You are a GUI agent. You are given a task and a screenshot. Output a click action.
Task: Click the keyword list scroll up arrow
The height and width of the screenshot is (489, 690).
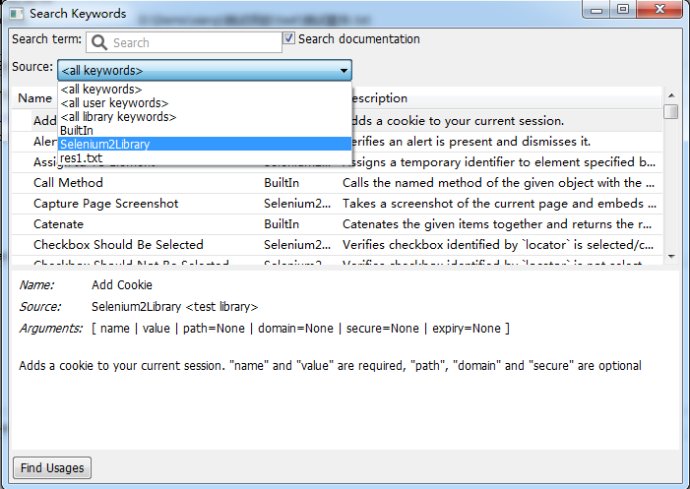click(671, 95)
